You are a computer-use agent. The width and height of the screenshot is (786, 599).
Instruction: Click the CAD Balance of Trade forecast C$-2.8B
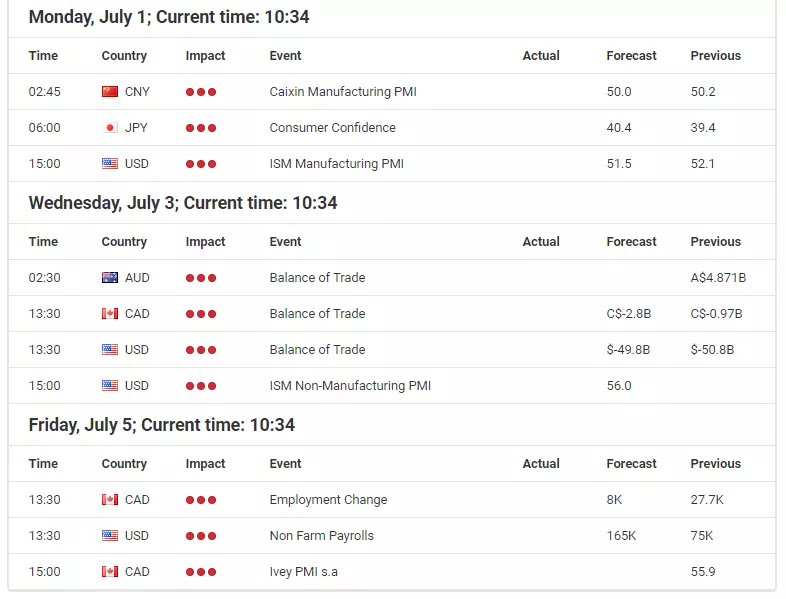pyautogui.click(x=629, y=314)
